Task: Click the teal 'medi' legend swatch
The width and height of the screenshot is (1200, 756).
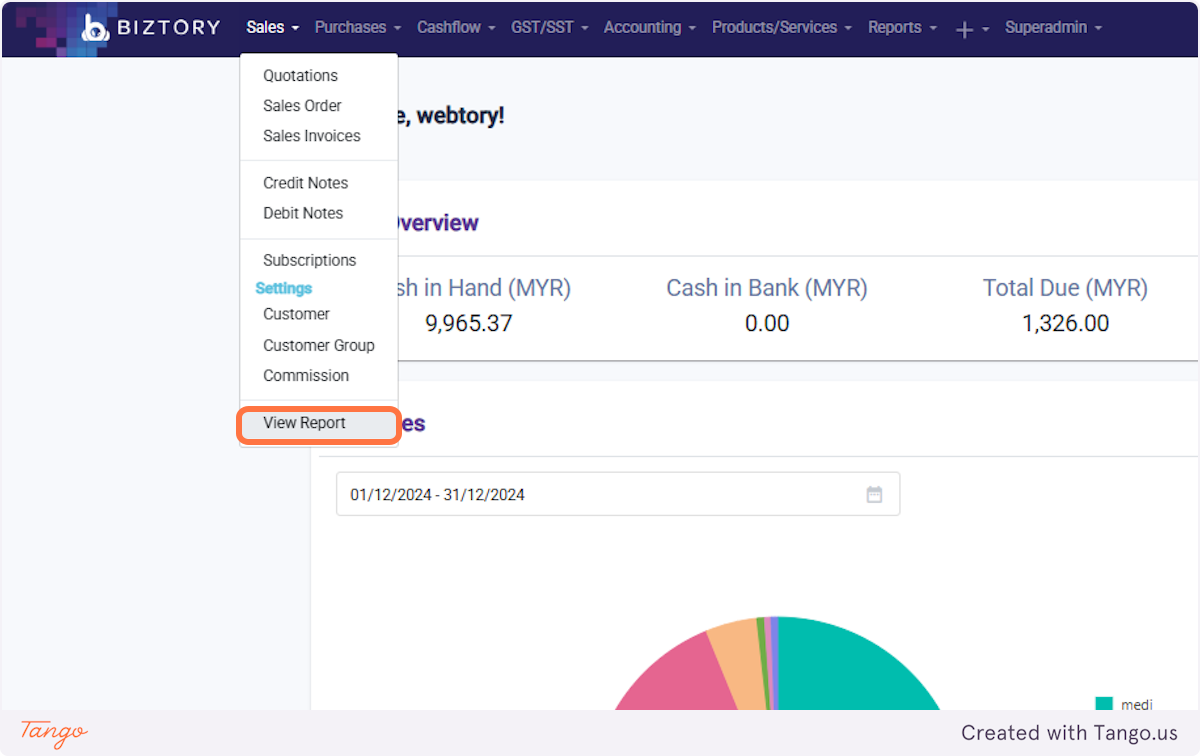Action: pyautogui.click(x=1104, y=705)
